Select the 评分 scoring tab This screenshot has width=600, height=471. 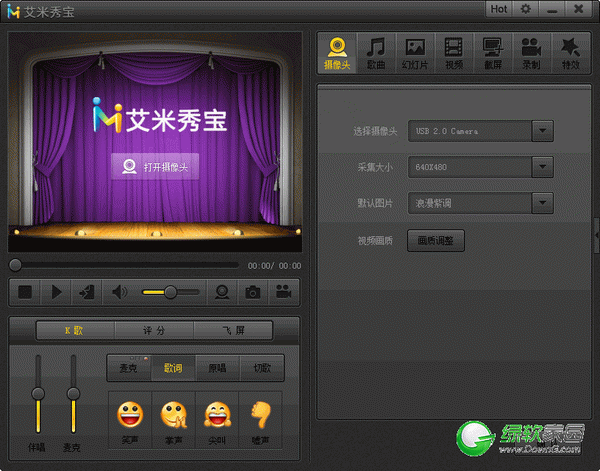click(154, 330)
